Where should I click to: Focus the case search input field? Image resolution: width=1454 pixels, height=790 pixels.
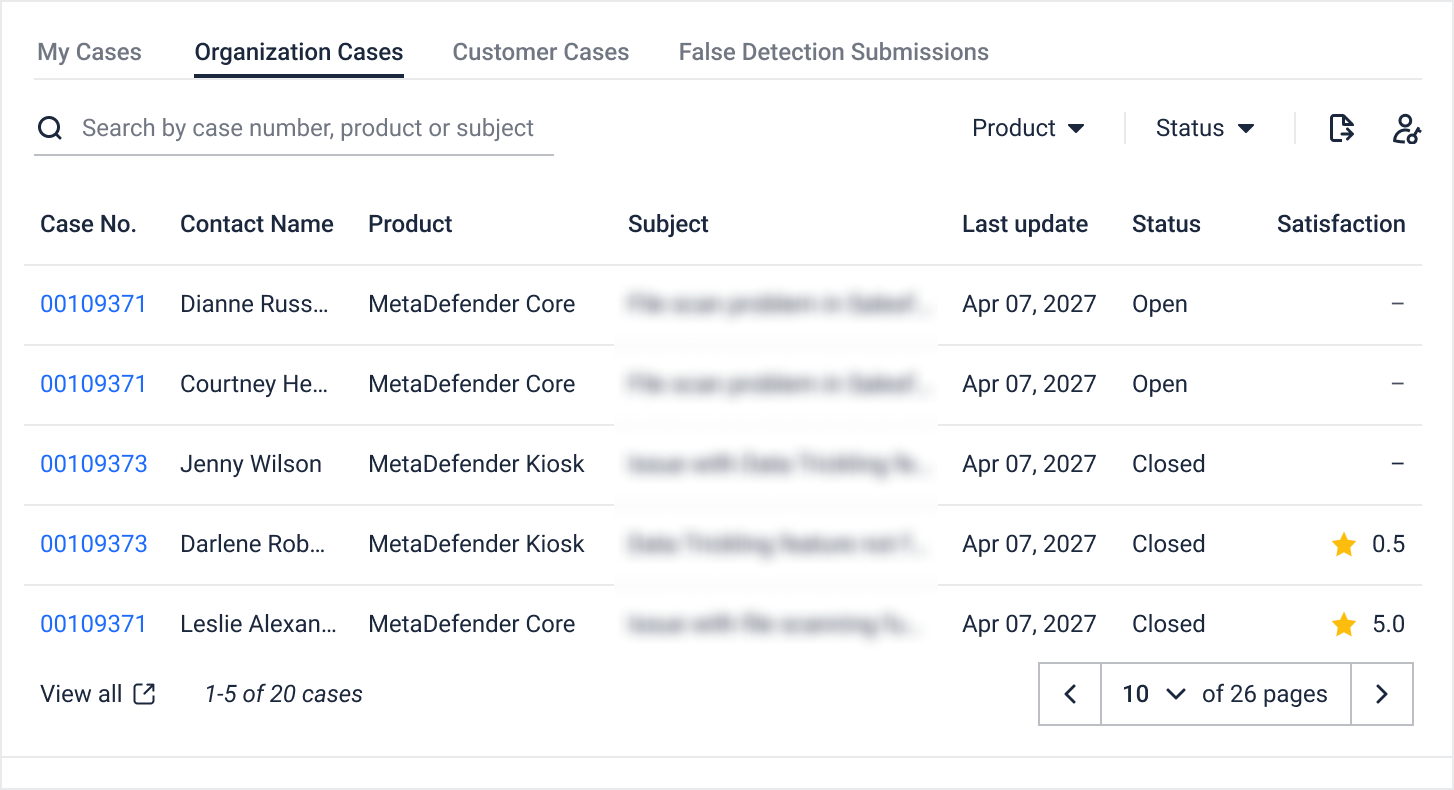308,128
